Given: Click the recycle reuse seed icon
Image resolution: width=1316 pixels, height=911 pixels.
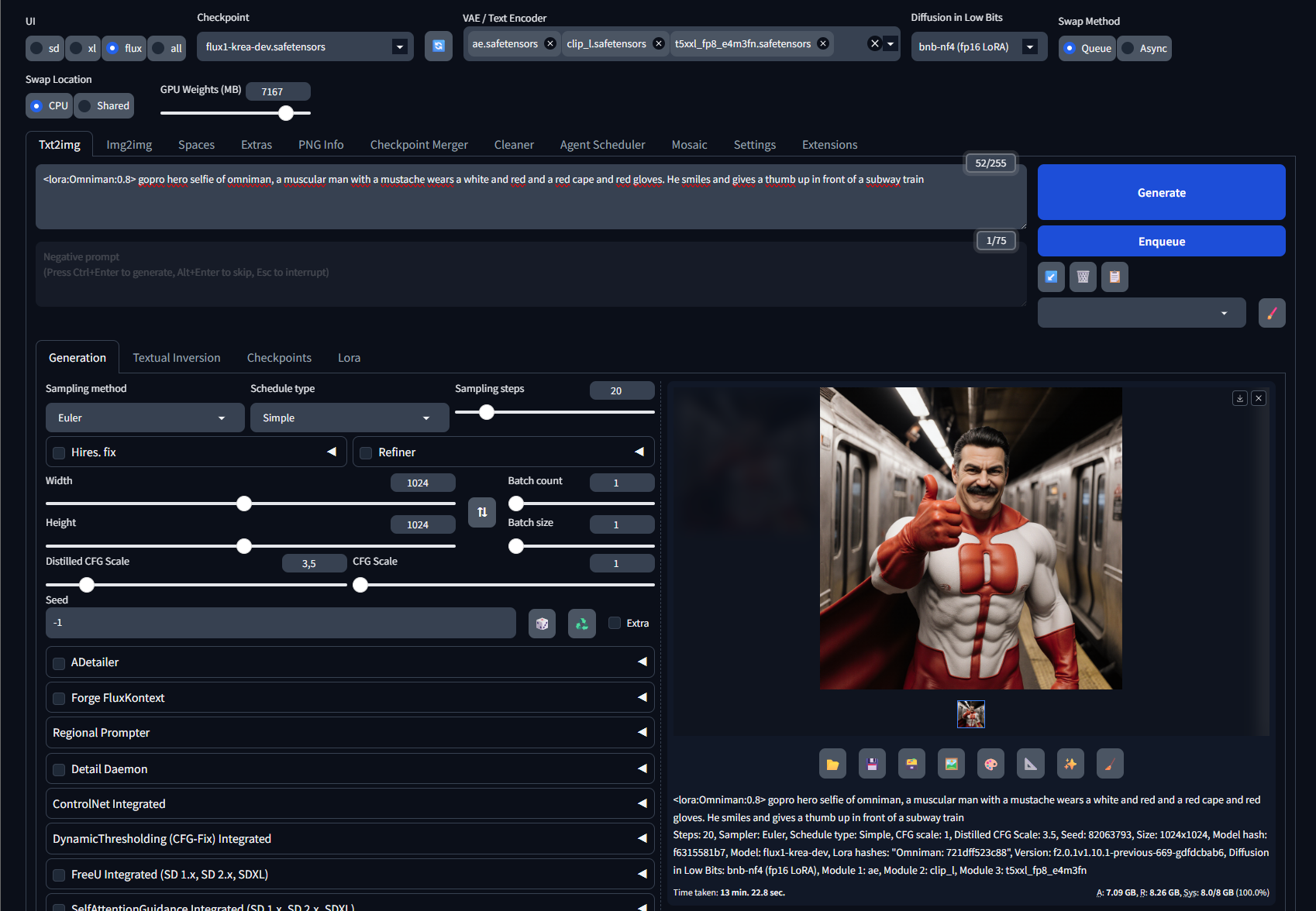Looking at the screenshot, I should click(x=582, y=624).
